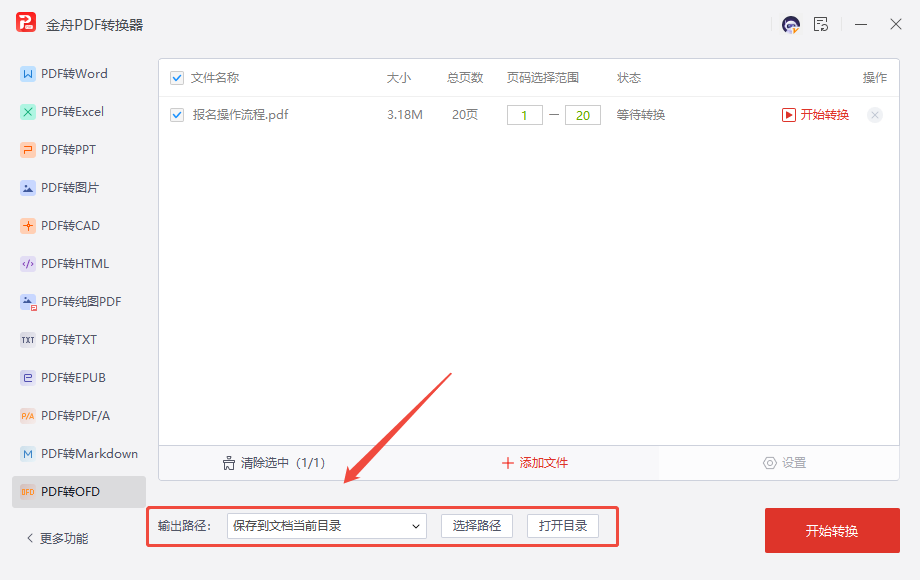The image size is (920, 580).
Task: Click the 大小 column header
Action: [x=399, y=78]
